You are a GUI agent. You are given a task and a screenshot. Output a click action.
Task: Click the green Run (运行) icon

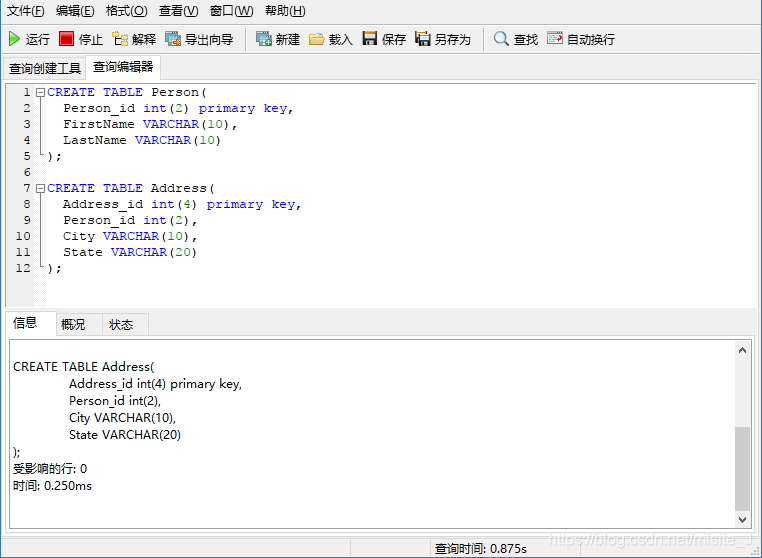click(15, 39)
